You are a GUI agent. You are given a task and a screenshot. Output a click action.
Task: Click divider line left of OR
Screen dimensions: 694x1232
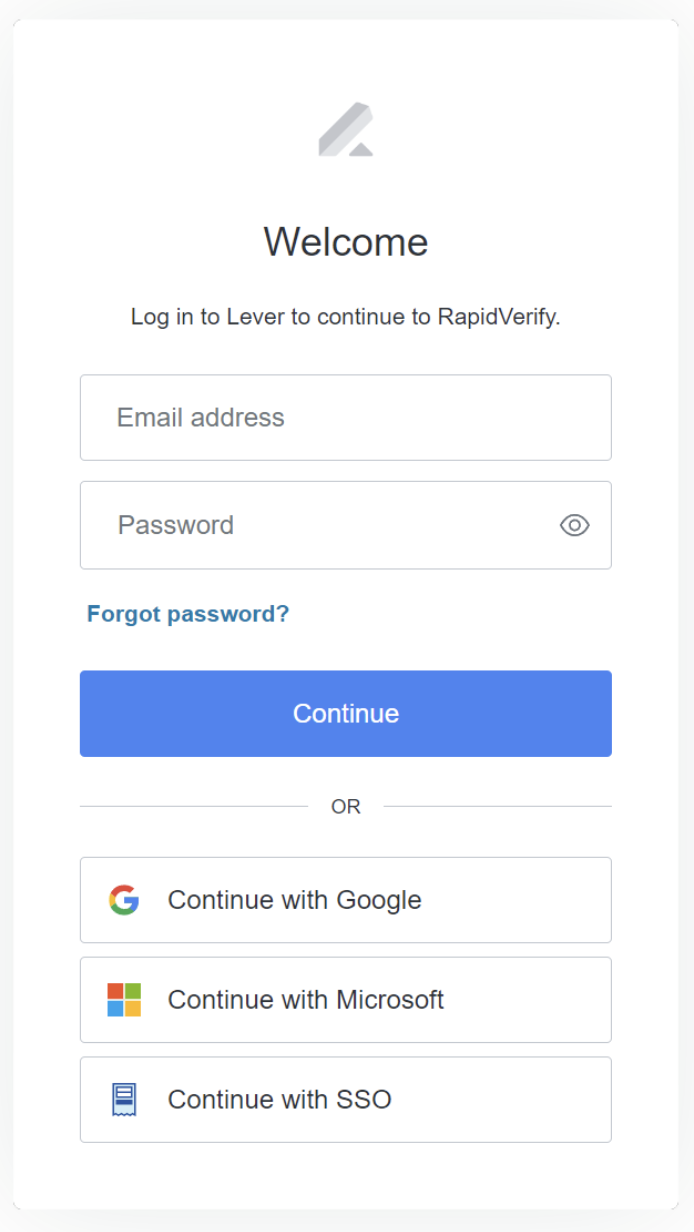[x=194, y=806]
